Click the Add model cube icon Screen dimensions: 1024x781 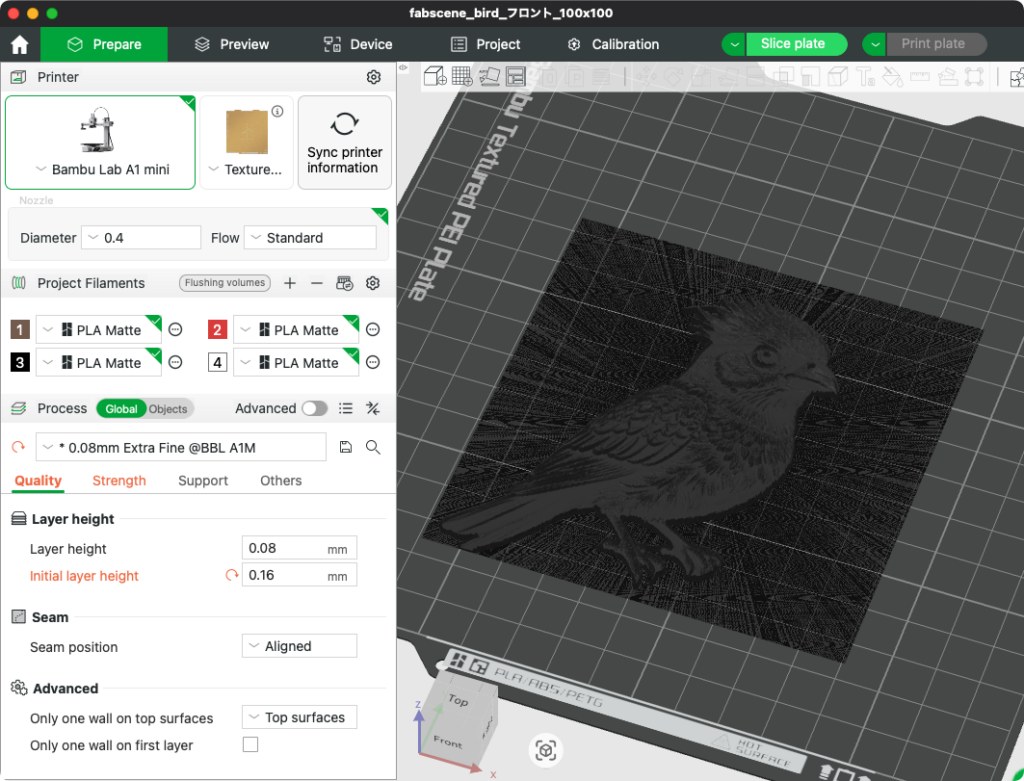(x=435, y=76)
